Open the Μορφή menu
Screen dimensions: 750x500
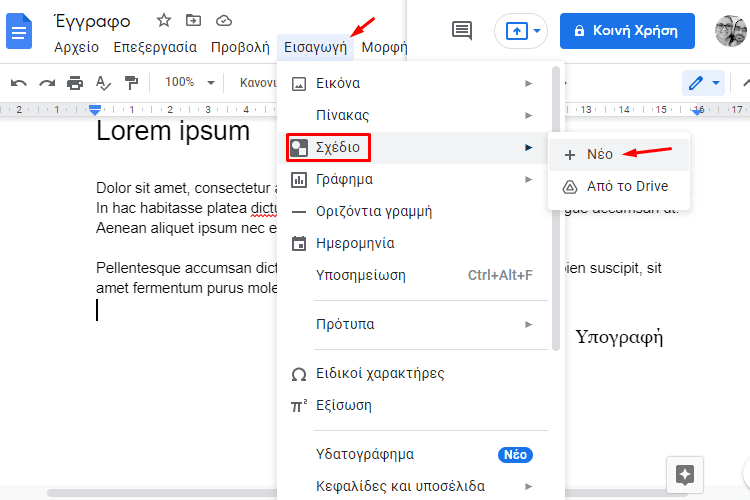(x=384, y=47)
